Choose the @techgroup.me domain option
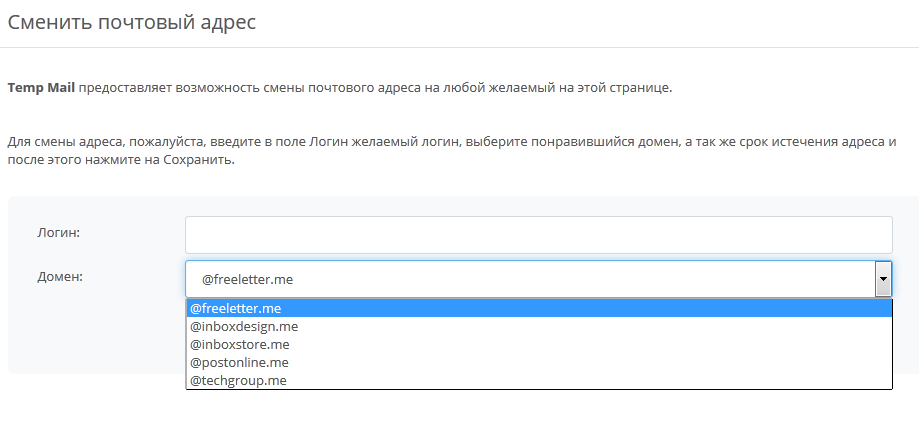This screenshot has width=919, height=423. coord(238,380)
